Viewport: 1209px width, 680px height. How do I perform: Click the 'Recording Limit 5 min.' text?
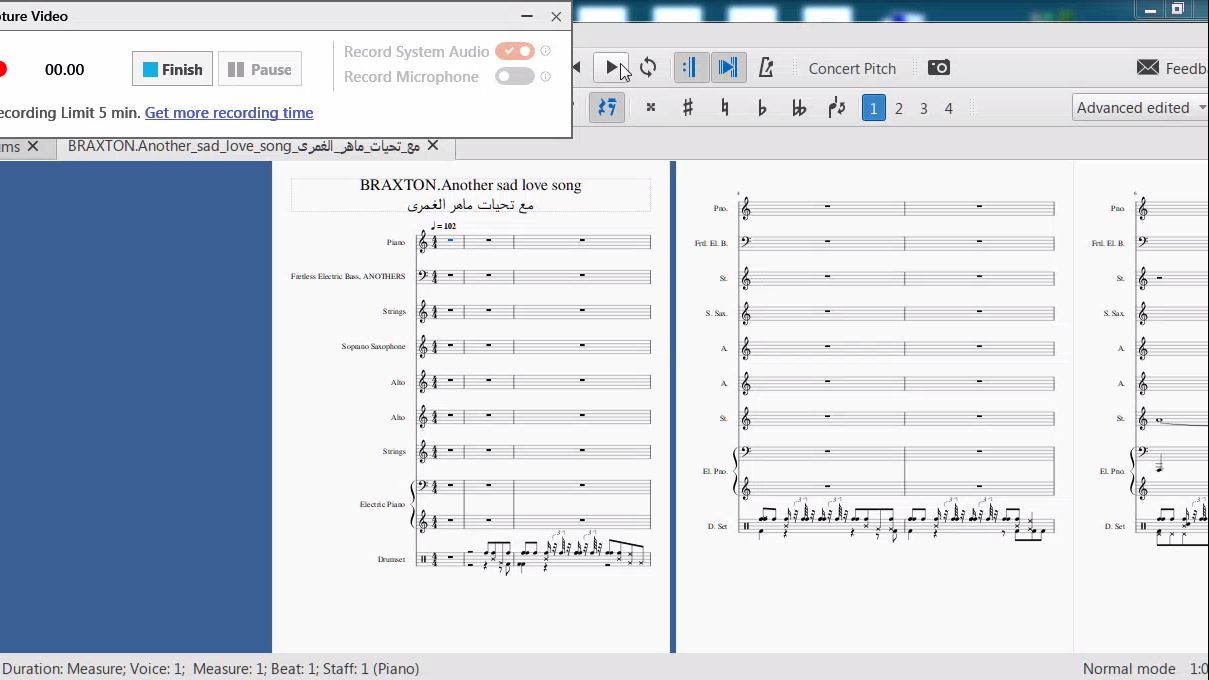point(68,113)
